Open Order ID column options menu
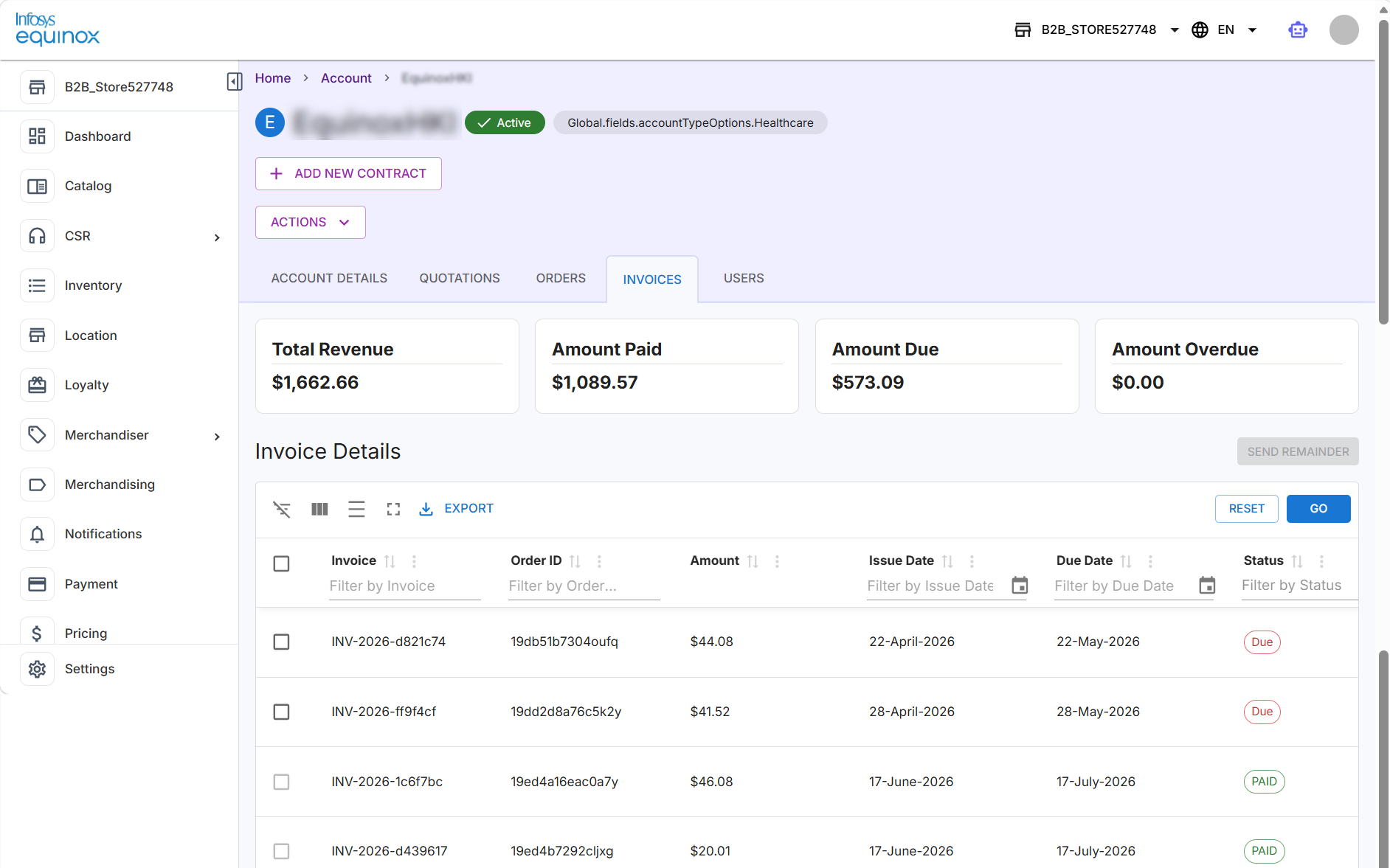Image resolution: width=1390 pixels, height=868 pixels. 599,561
